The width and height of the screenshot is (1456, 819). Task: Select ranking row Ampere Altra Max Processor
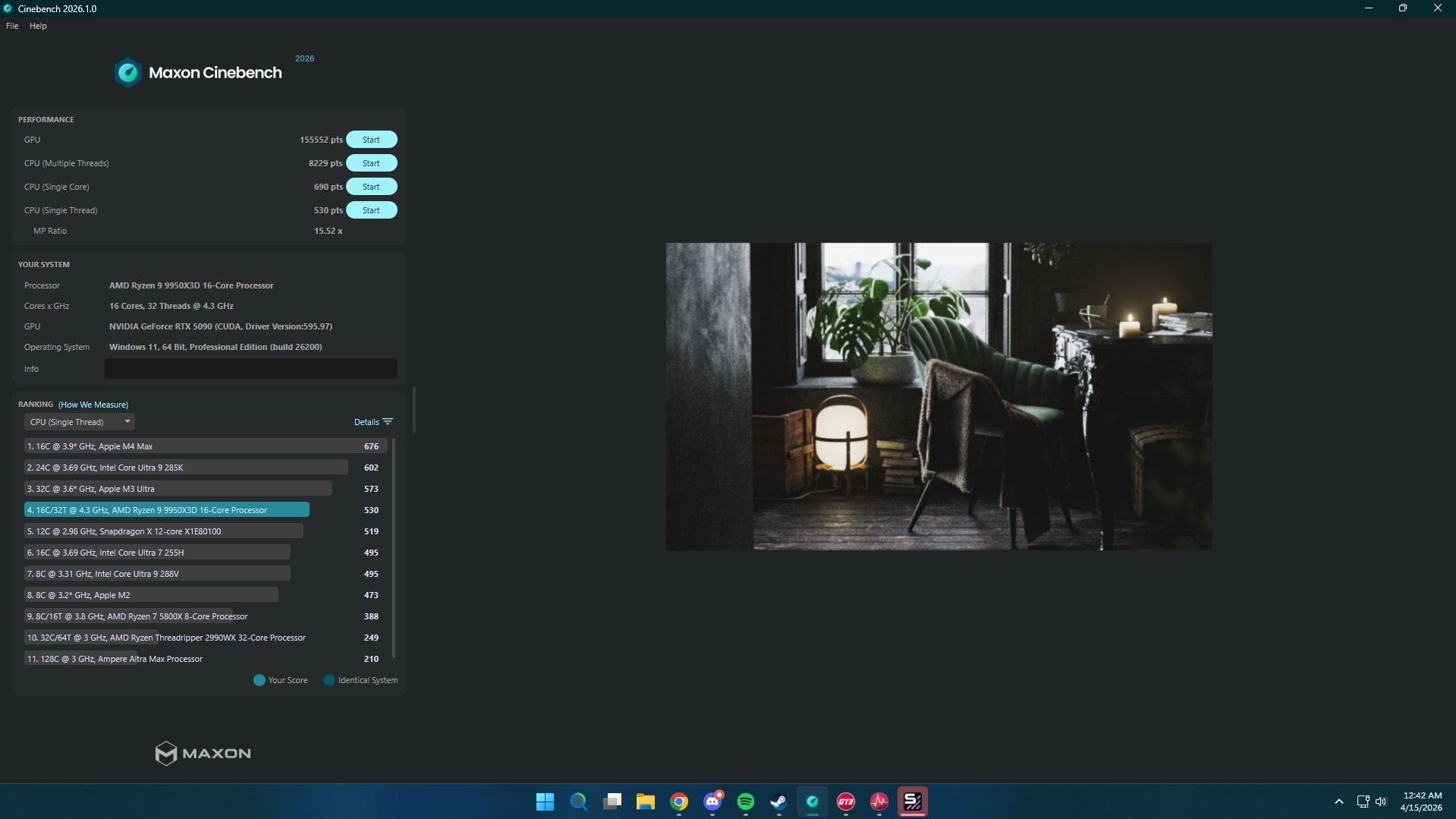pos(206,659)
